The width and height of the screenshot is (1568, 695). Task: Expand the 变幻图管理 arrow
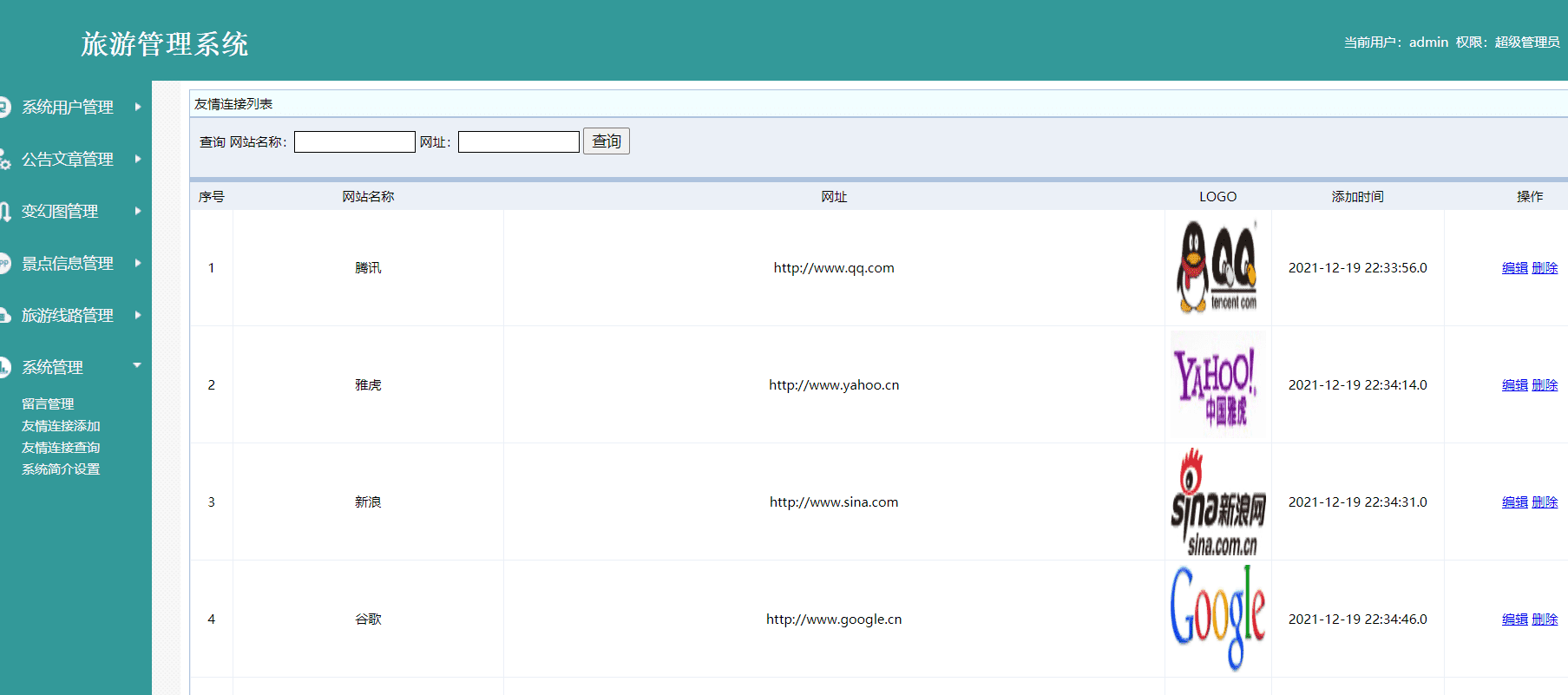138,211
